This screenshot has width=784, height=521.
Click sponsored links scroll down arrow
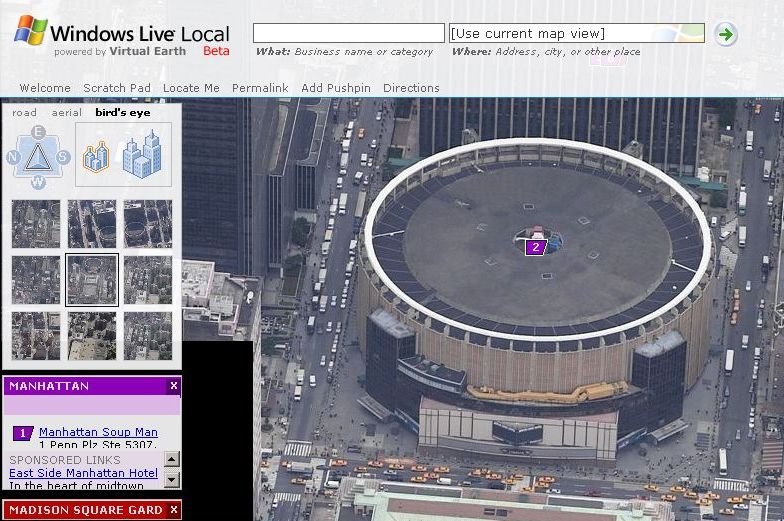(172, 480)
